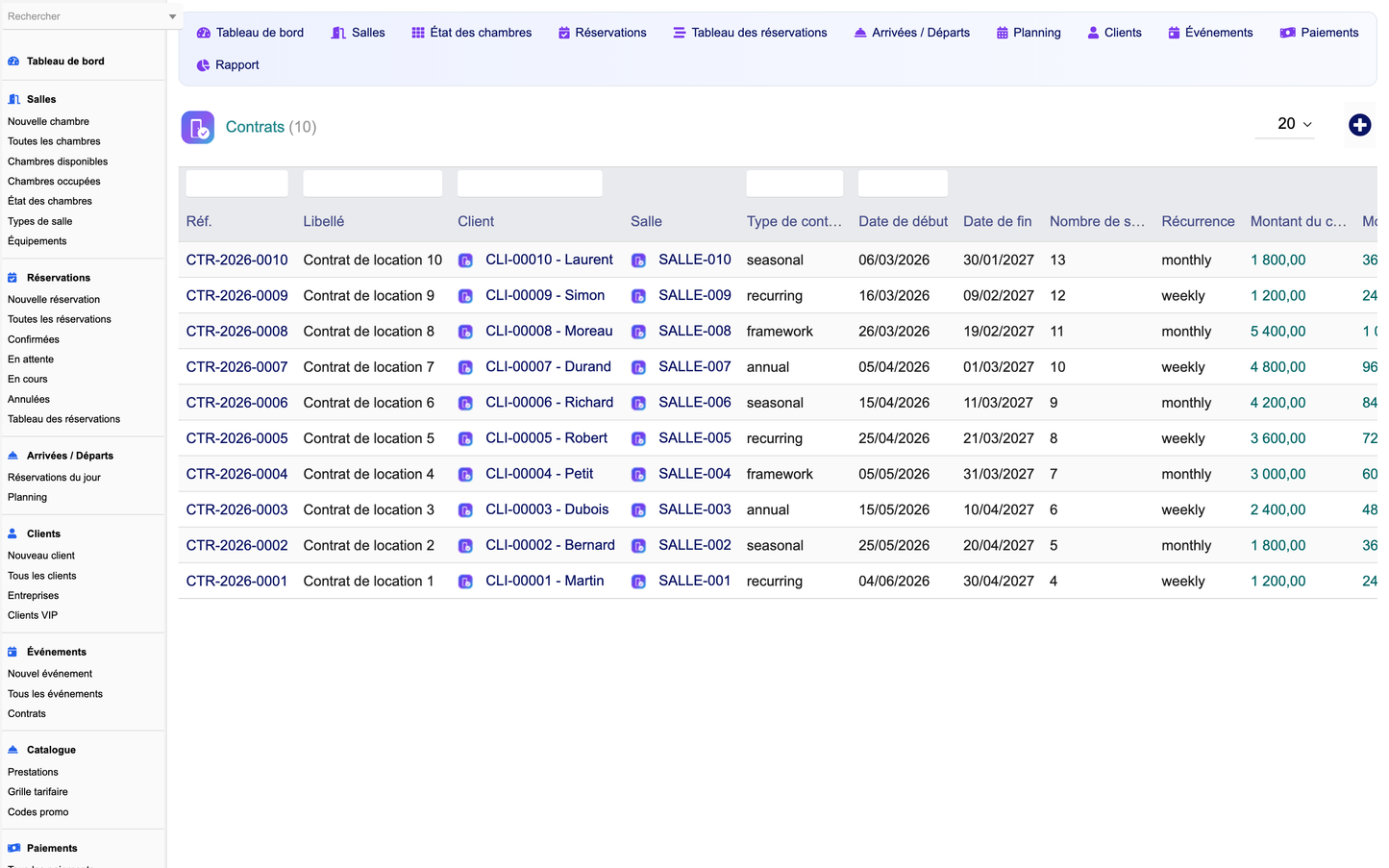Click room icon next to SALLE-010
Image resolution: width=1389 pixels, height=868 pixels.
pos(638,260)
